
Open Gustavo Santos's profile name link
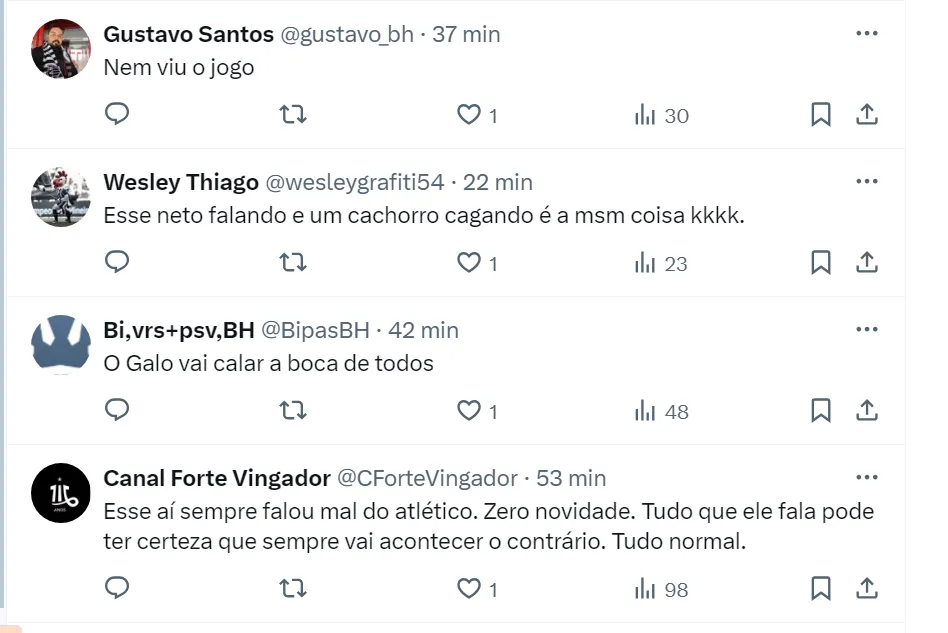pyautogui.click(x=188, y=34)
